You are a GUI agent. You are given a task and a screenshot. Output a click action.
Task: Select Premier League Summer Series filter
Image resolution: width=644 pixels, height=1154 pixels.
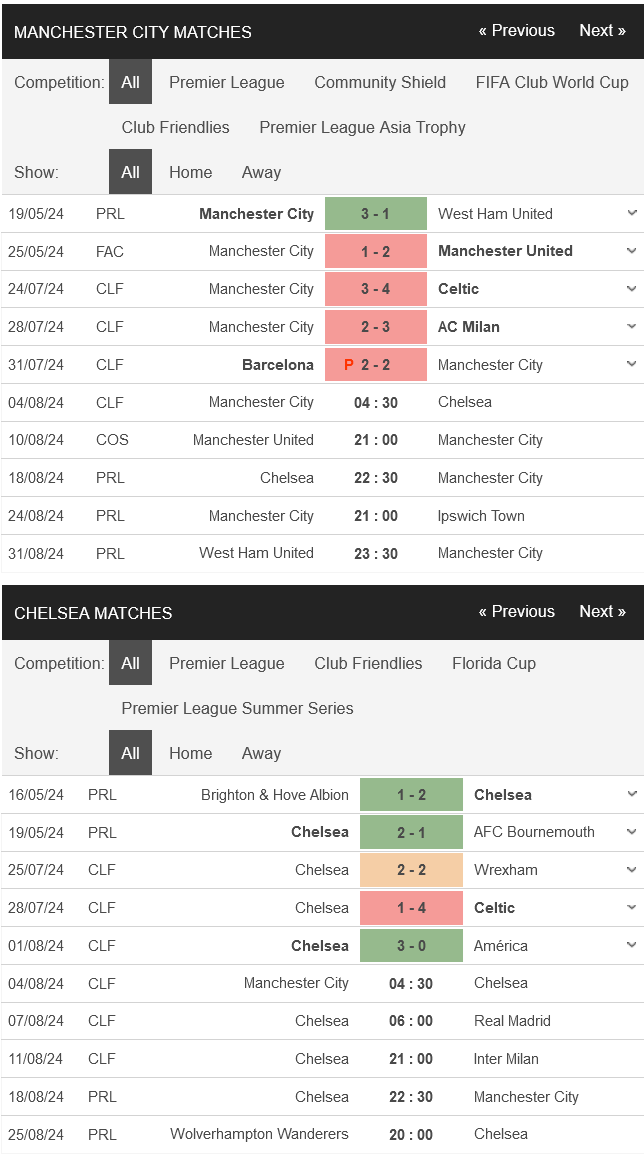[x=237, y=709]
